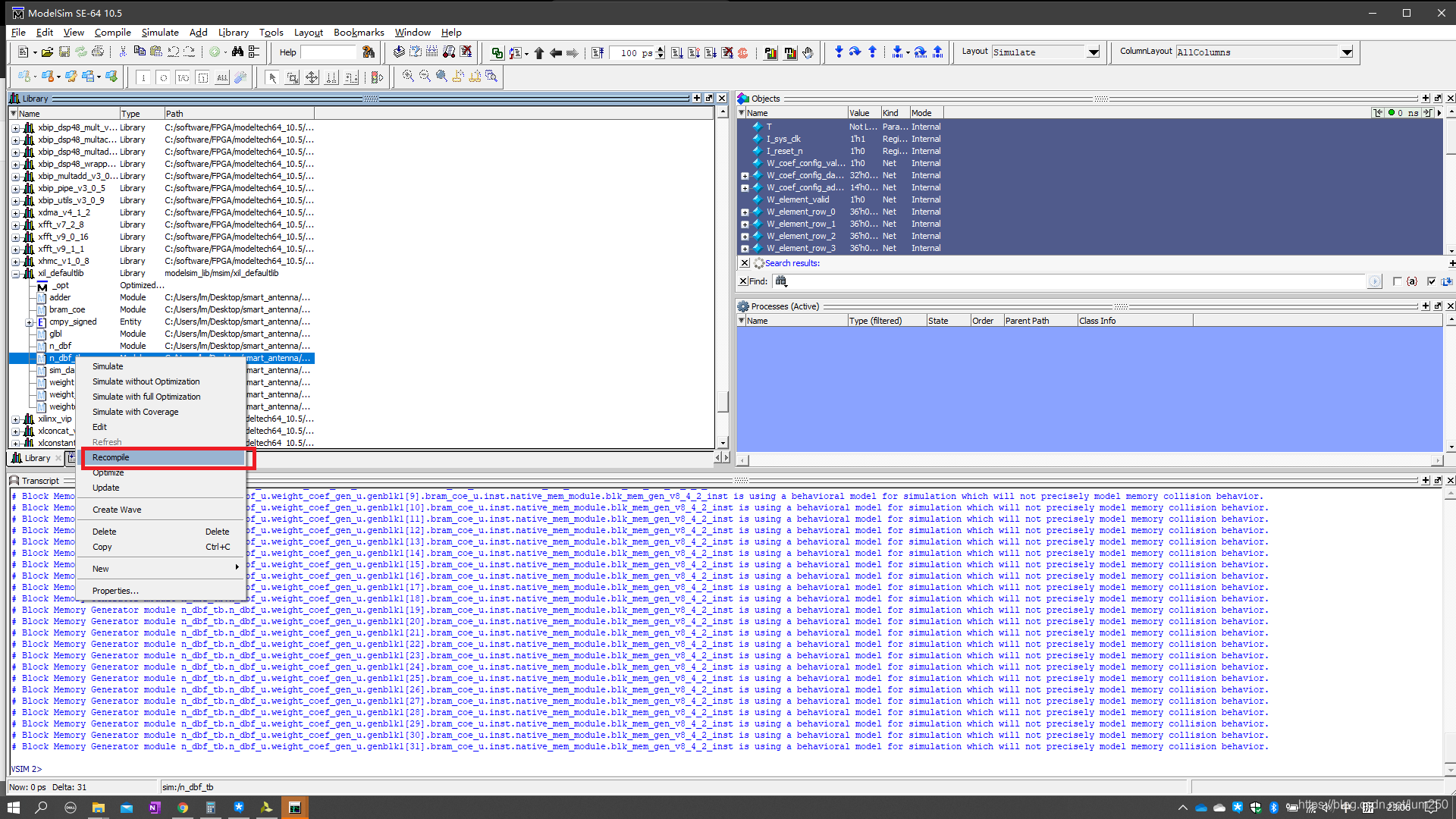
Task: Click the Cut scissors icon
Action: click(122, 52)
